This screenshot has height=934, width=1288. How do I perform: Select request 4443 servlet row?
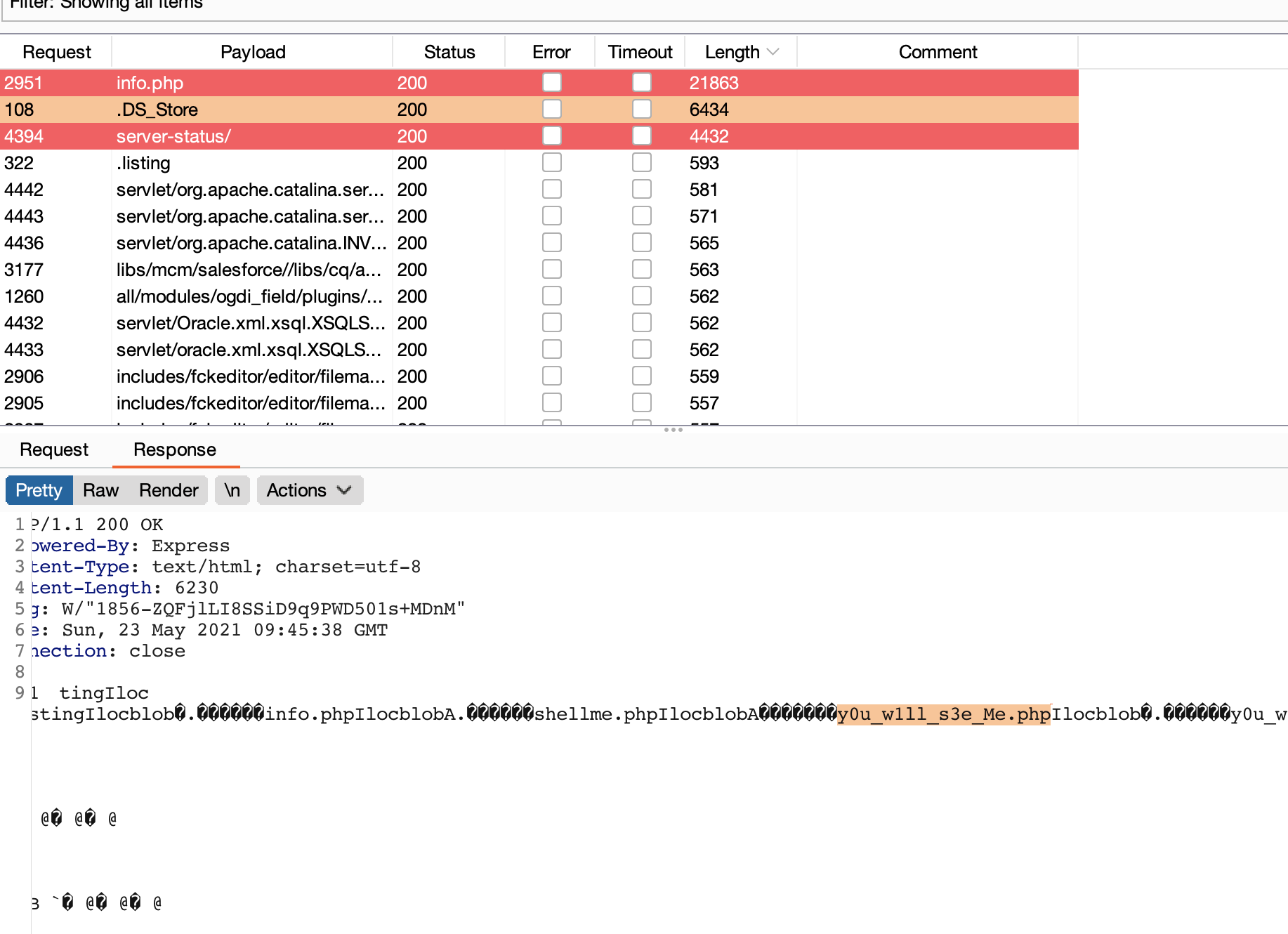click(x=539, y=216)
